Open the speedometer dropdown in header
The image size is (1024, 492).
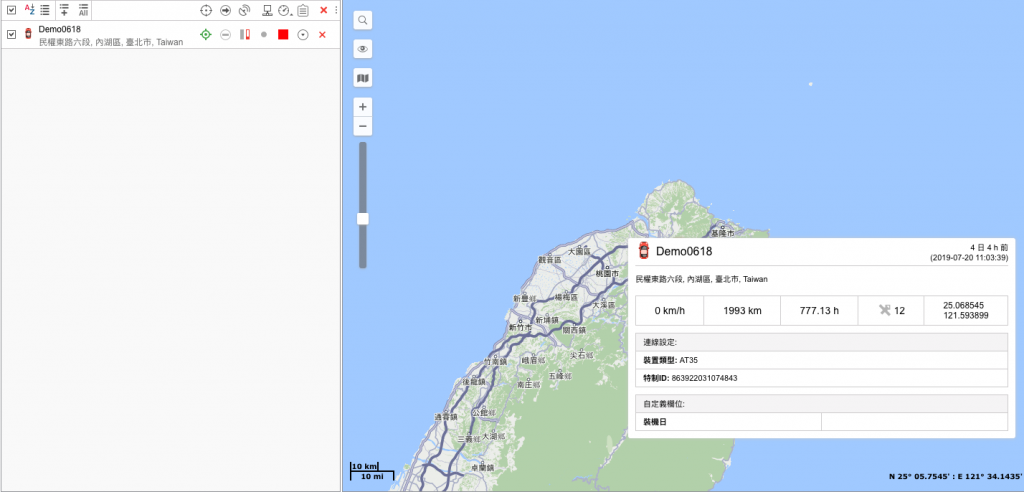[x=285, y=10]
